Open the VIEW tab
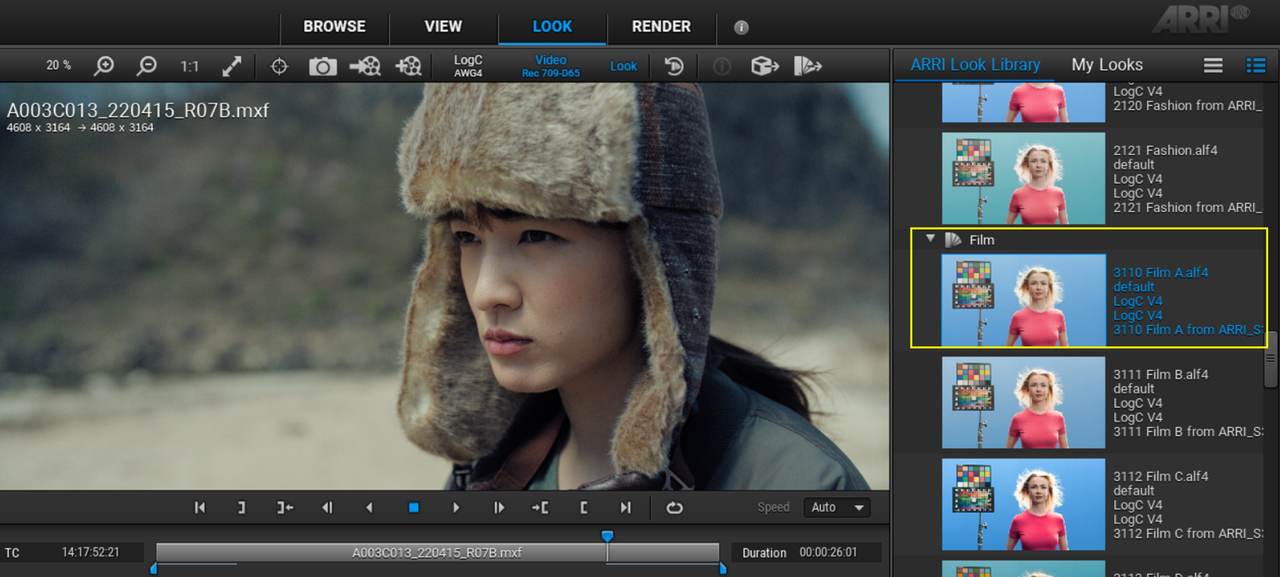Image resolution: width=1280 pixels, height=577 pixels. coord(443,26)
